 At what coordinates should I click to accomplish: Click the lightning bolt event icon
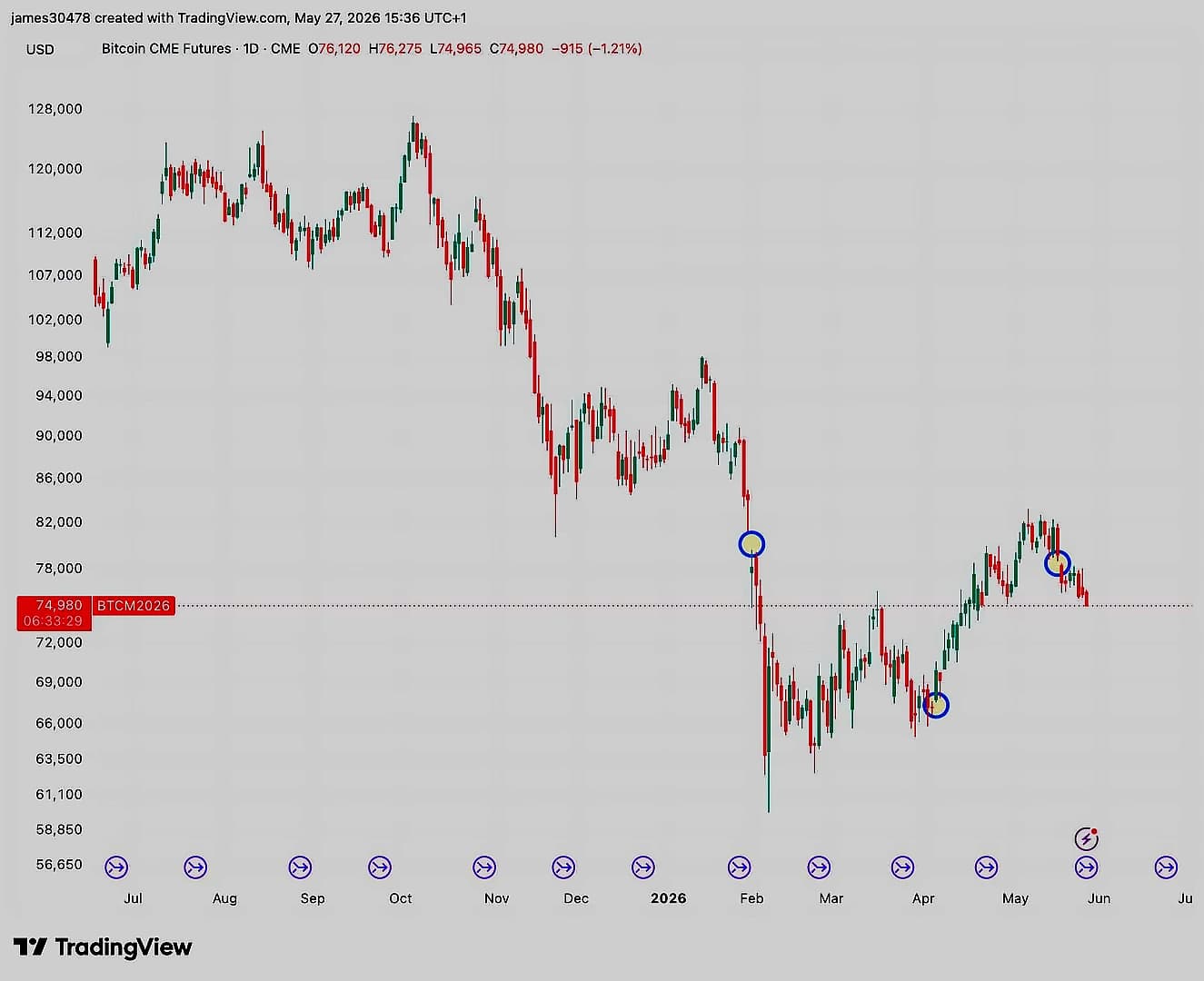coord(1086,838)
